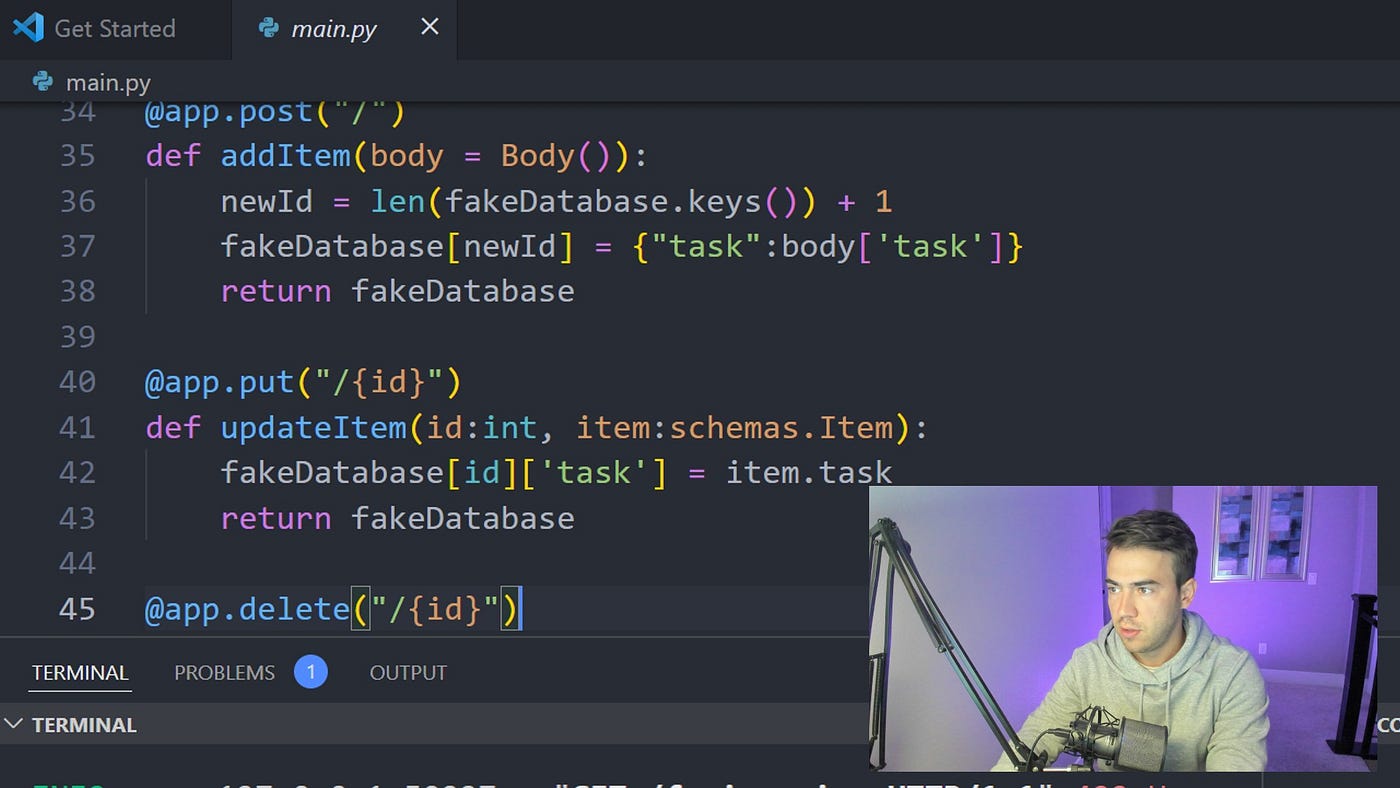The width and height of the screenshot is (1400, 788).
Task: Close the main.py editor tab
Action: point(430,27)
